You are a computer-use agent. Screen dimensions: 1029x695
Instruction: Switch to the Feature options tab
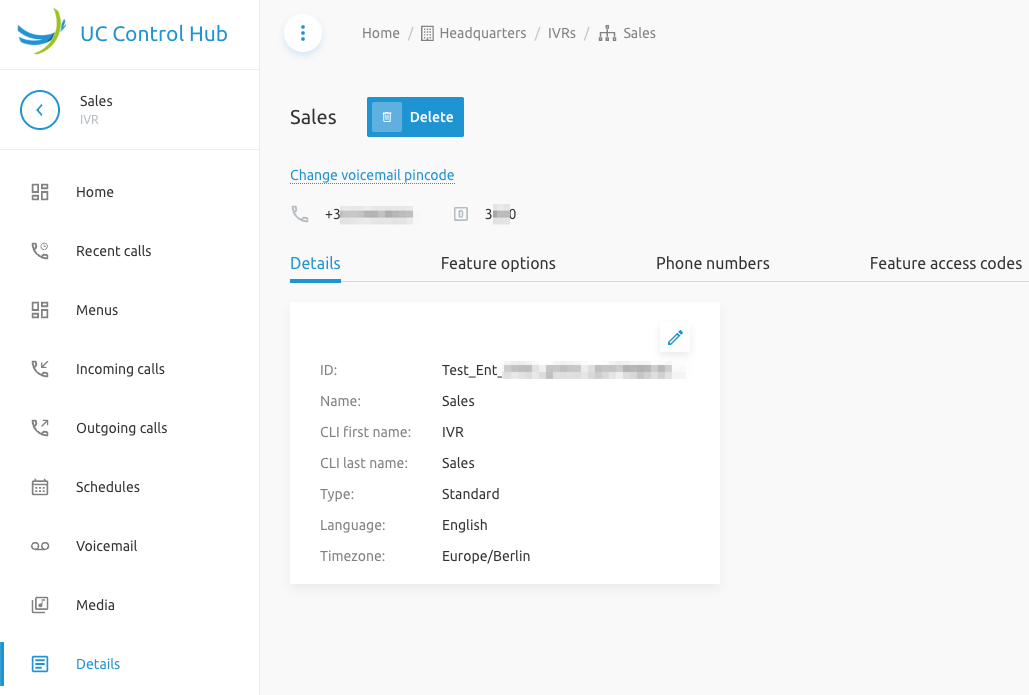pos(498,264)
